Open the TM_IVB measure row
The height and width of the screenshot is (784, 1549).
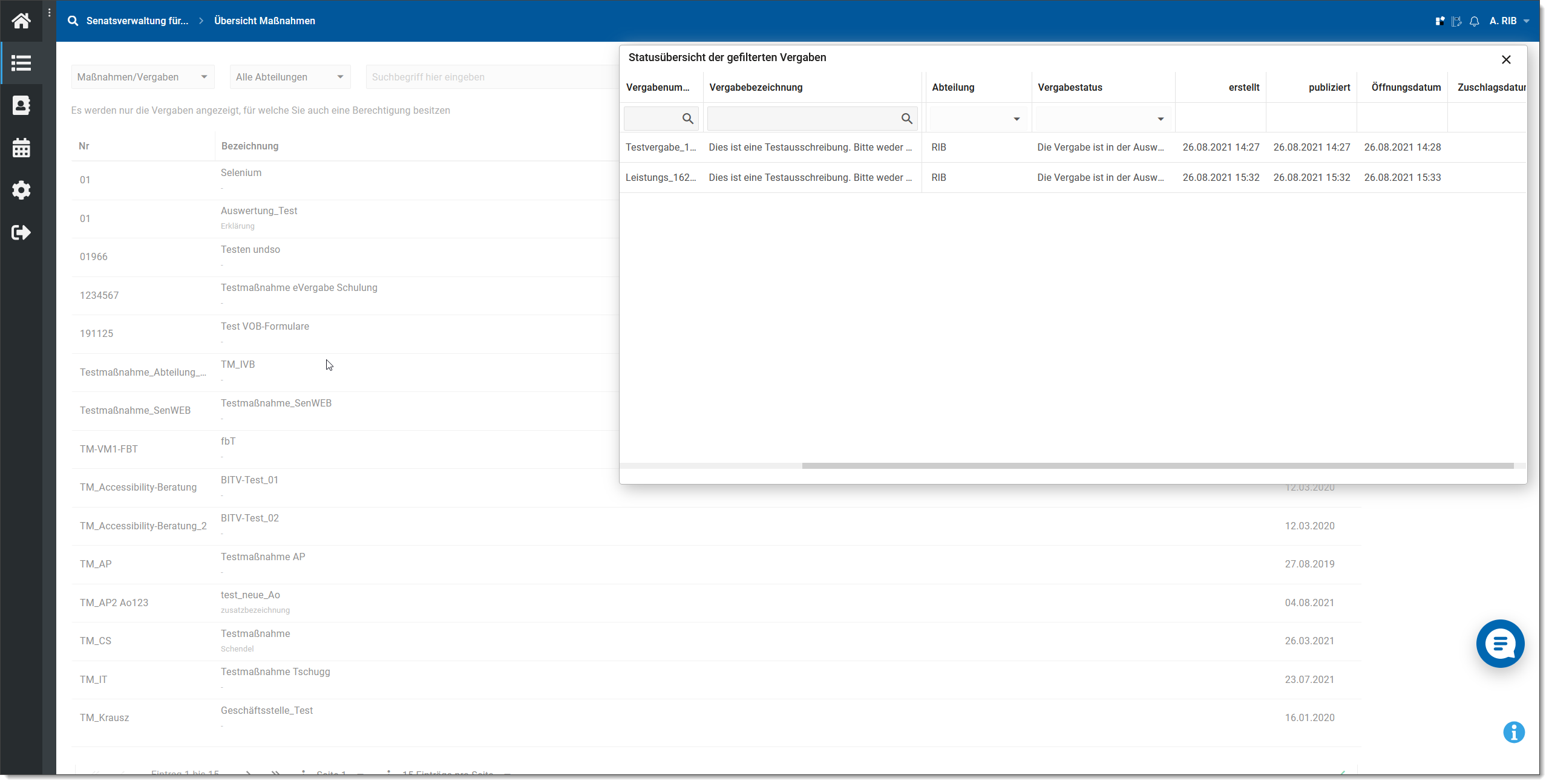[x=345, y=372]
